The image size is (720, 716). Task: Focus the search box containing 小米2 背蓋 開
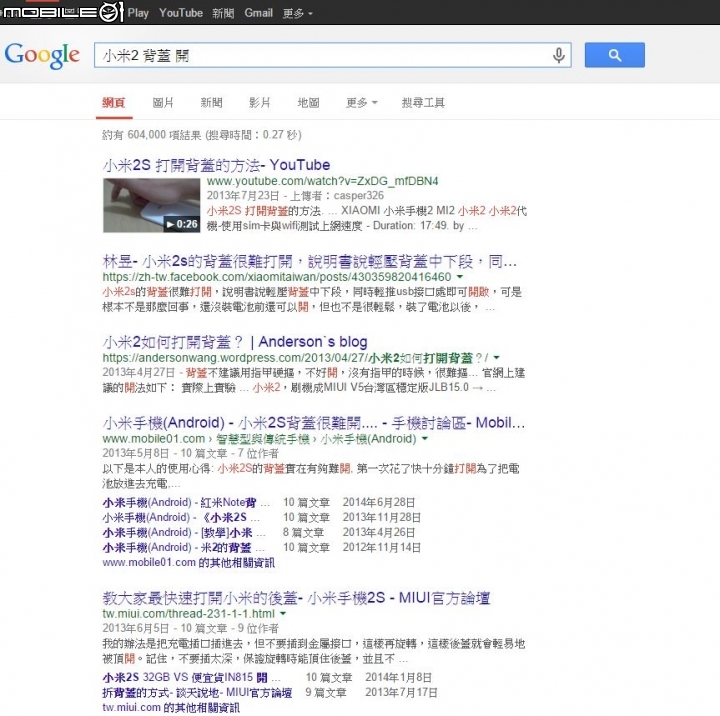[x=332, y=55]
